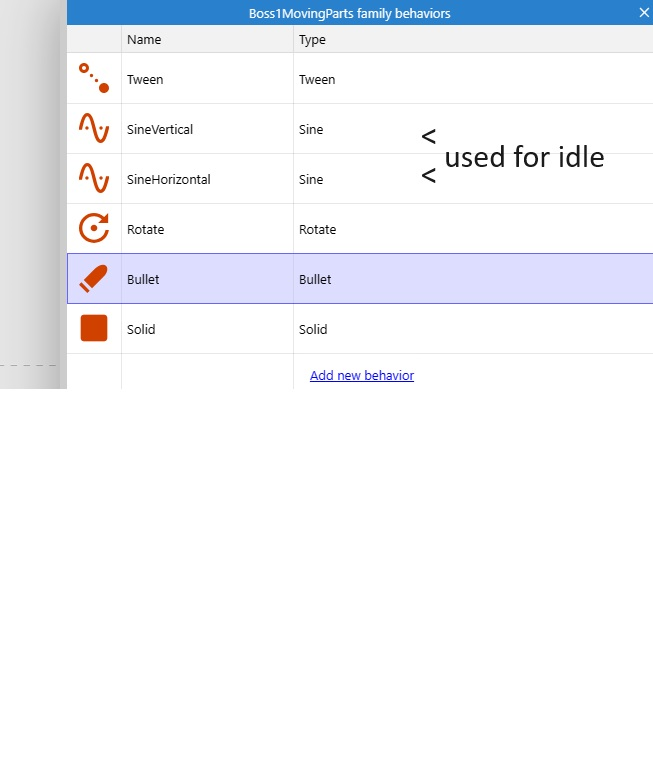Select the Tween behavior name
Viewport: 653px width, 764px height.
pos(145,80)
